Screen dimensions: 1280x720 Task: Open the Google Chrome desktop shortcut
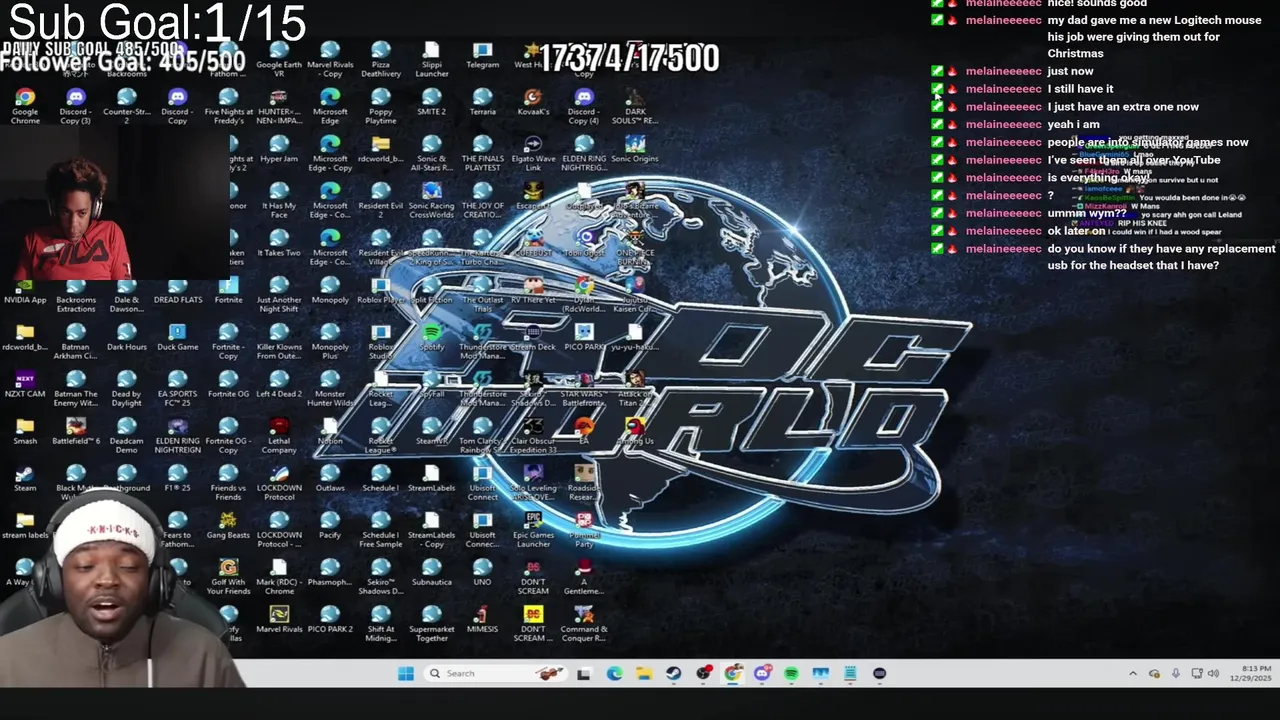pos(25,105)
